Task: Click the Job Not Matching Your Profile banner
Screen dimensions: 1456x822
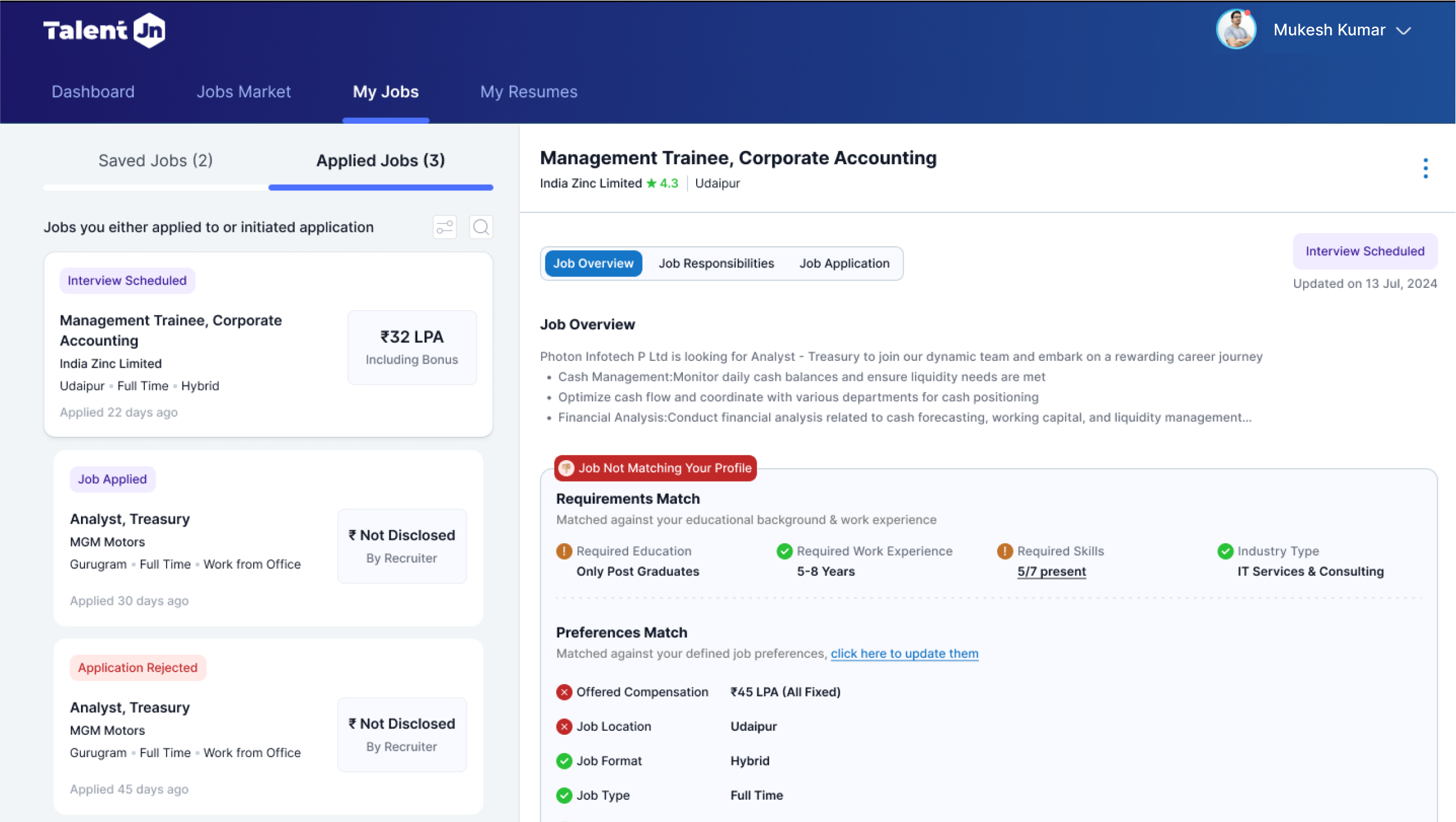Action: pyautogui.click(x=654, y=467)
